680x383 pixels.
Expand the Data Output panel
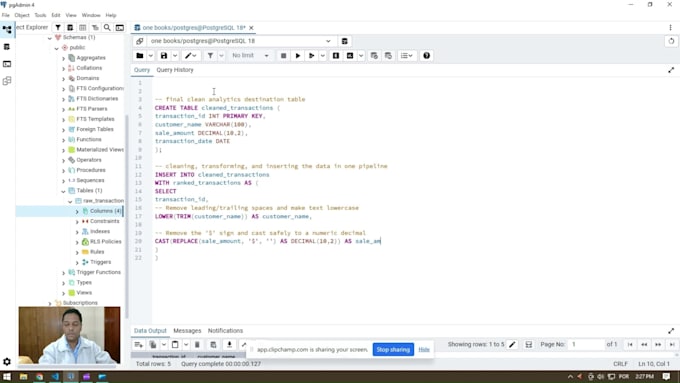click(x=671, y=331)
